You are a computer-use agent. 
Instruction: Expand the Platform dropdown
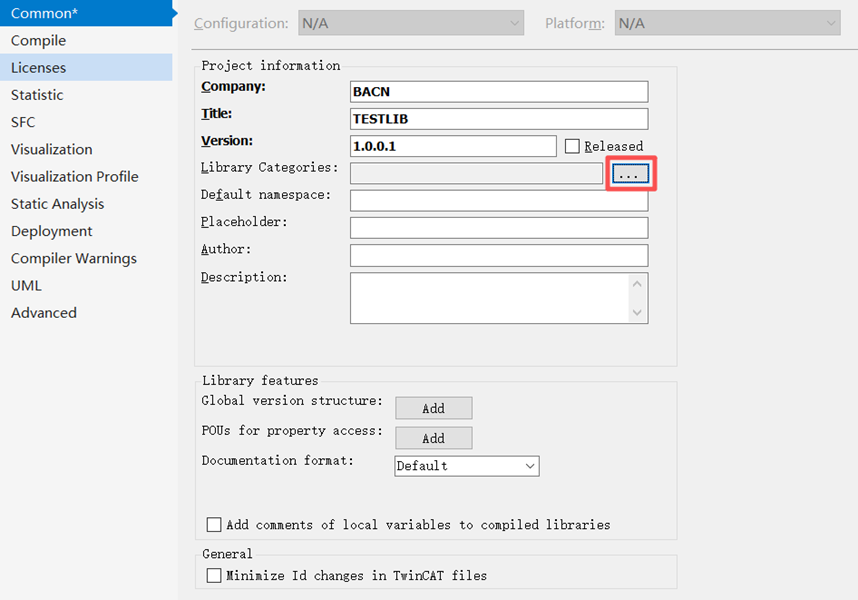[727, 23]
